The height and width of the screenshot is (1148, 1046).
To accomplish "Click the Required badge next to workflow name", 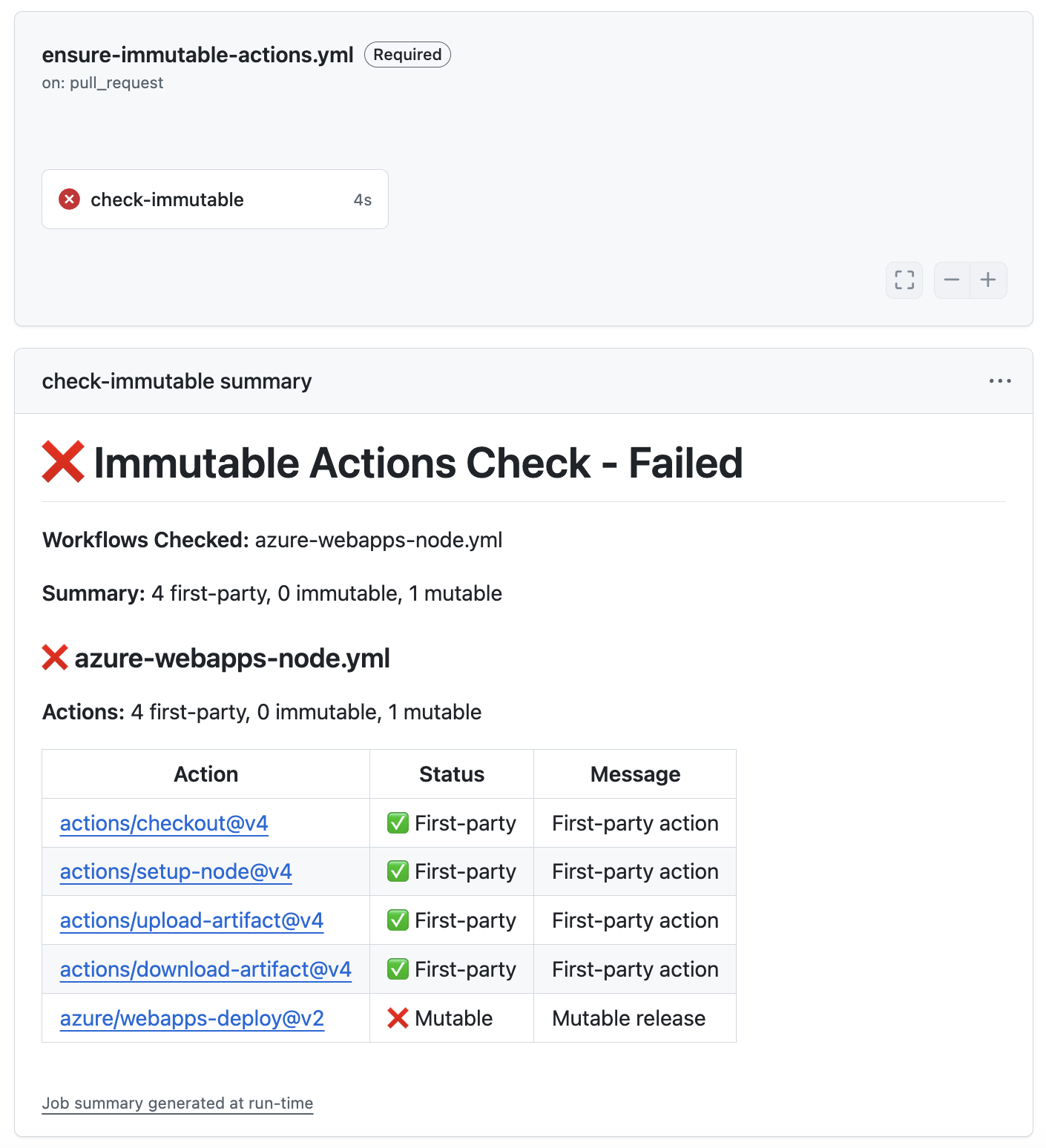I will pos(407,55).
